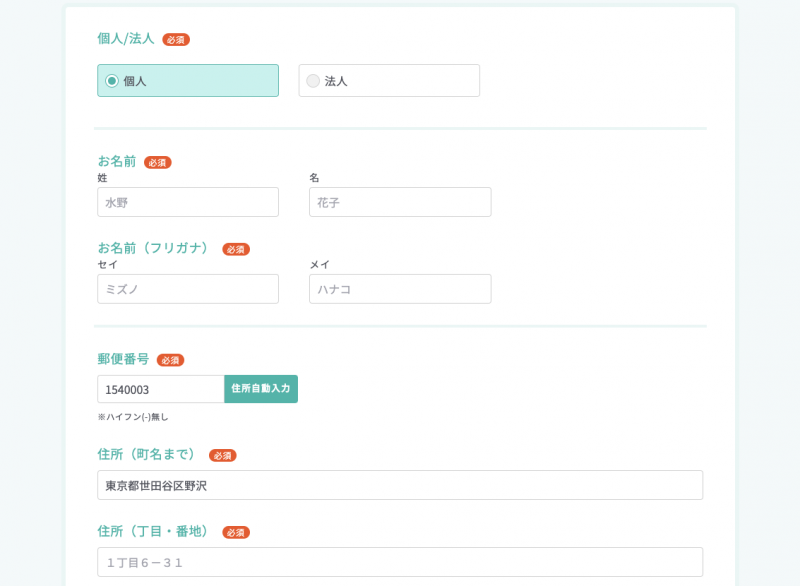Click the 必須 badge beside 個人/法人

(176, 40)
